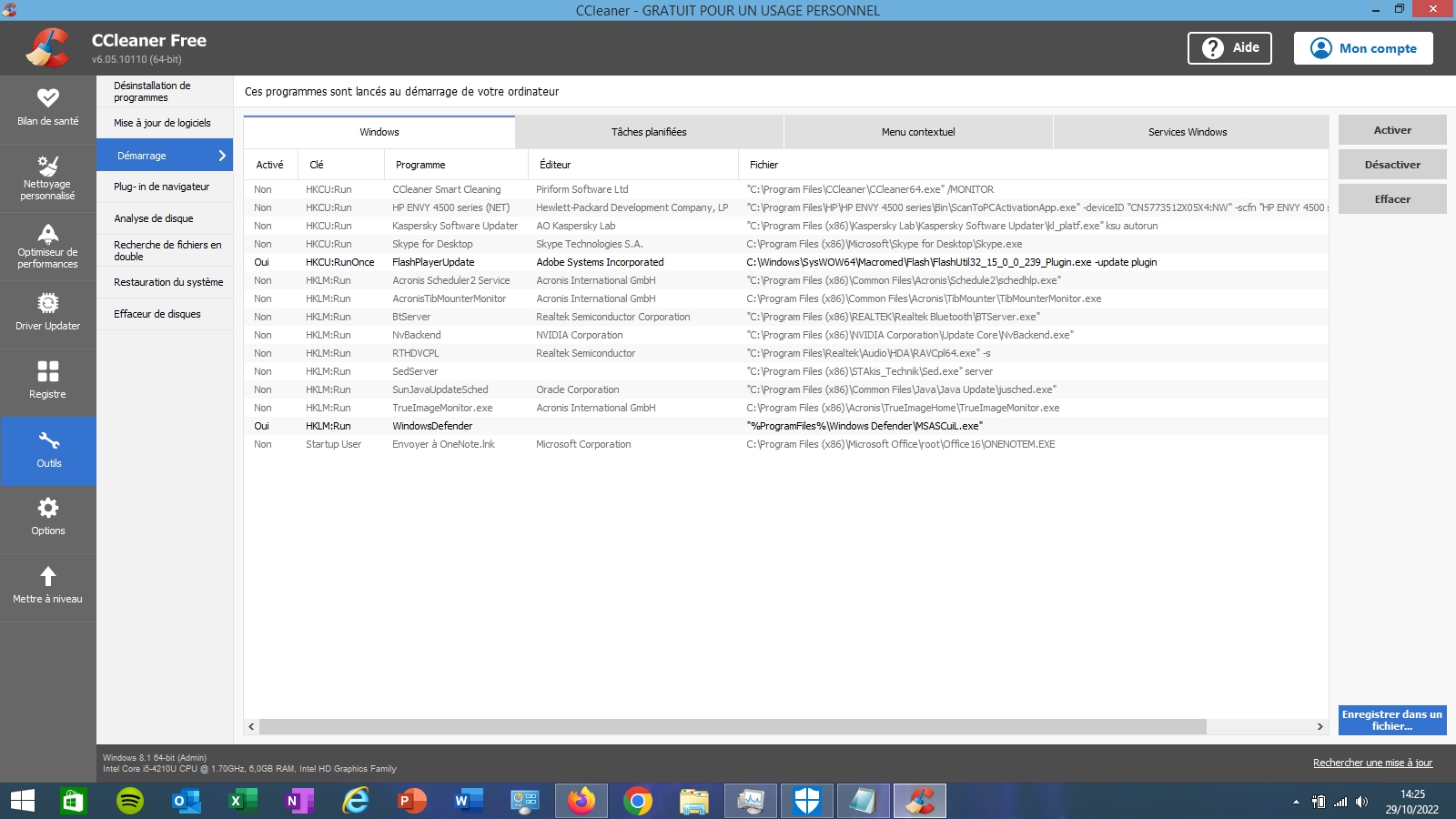This screenshot has width=1456, height=819.
Task: Open Windows Defender shield in taskbar
Action: (807, 801)
